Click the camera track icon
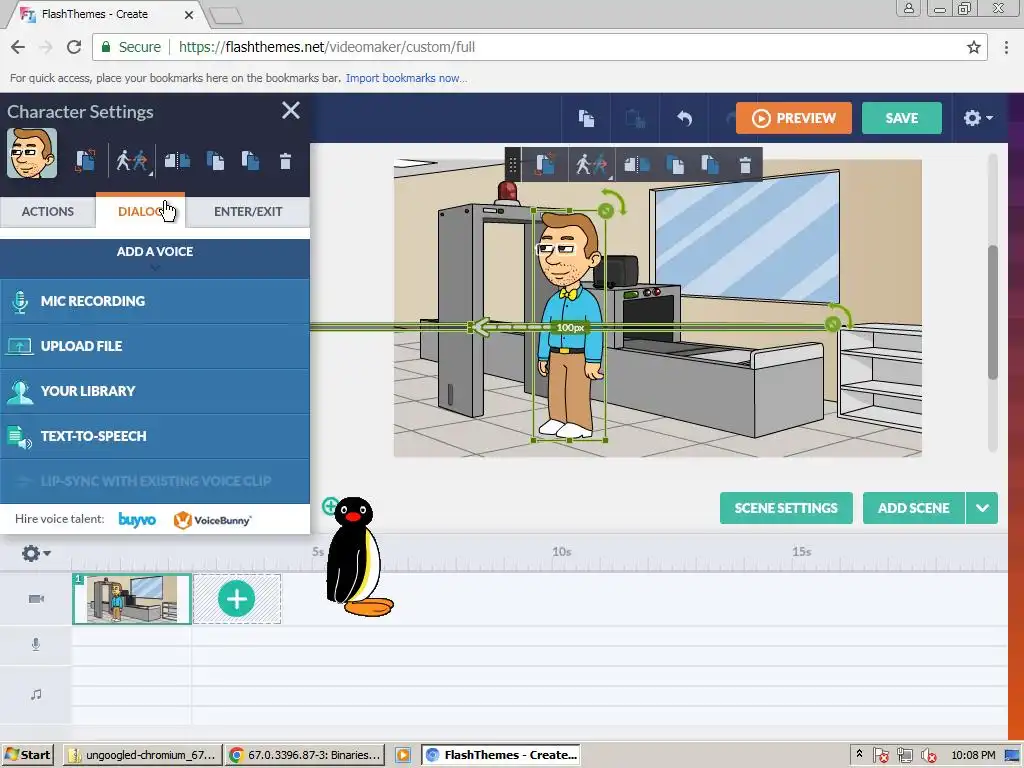Screen dimensions: 1024x768 36,599
